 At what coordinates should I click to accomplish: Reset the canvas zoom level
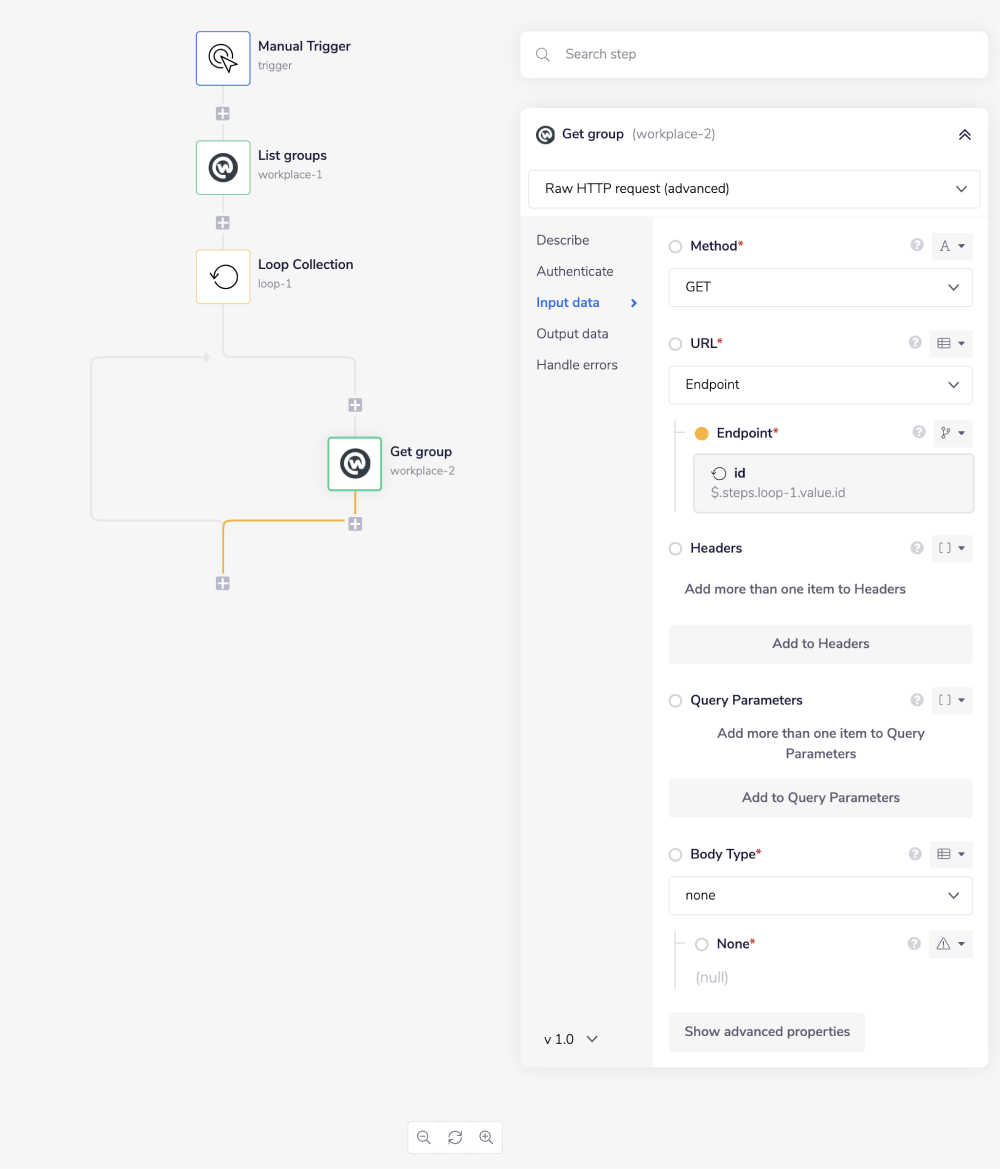click(455, 1137)
